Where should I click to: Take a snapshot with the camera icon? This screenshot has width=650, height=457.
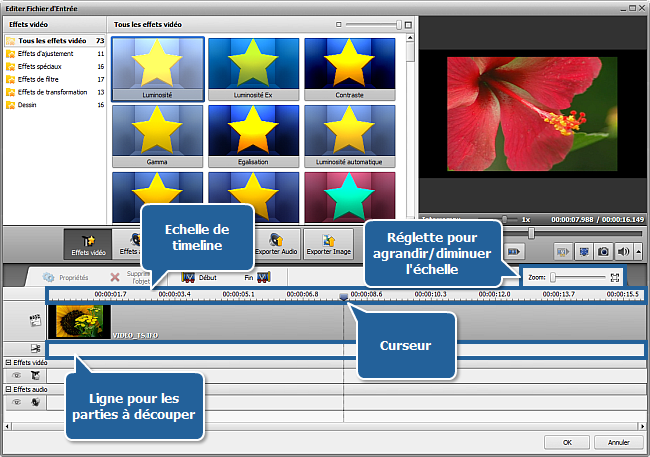coord(602,253)
